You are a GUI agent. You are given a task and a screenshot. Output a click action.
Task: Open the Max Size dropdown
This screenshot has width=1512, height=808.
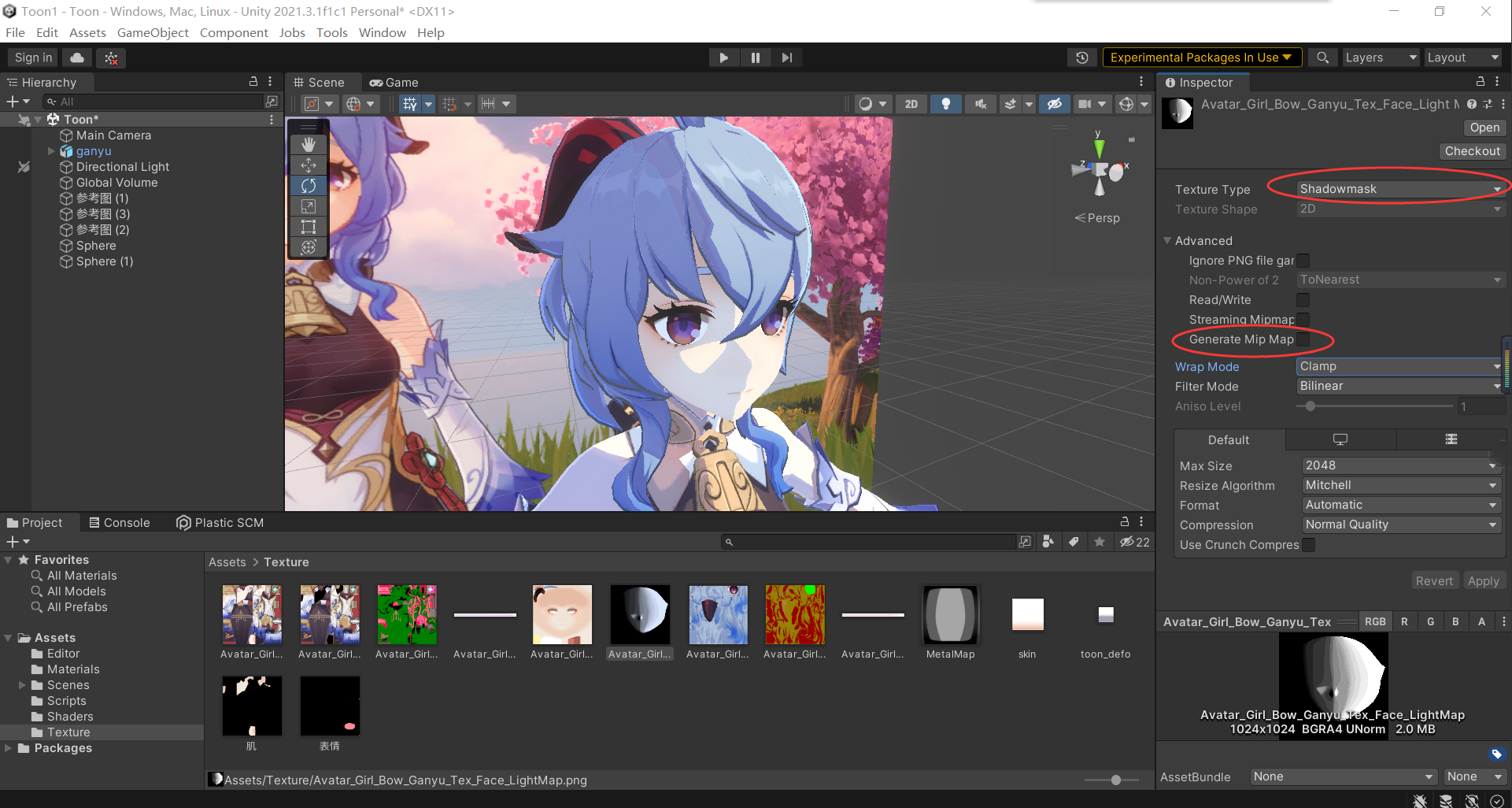pyautogui.click(x=1401, y=465)
